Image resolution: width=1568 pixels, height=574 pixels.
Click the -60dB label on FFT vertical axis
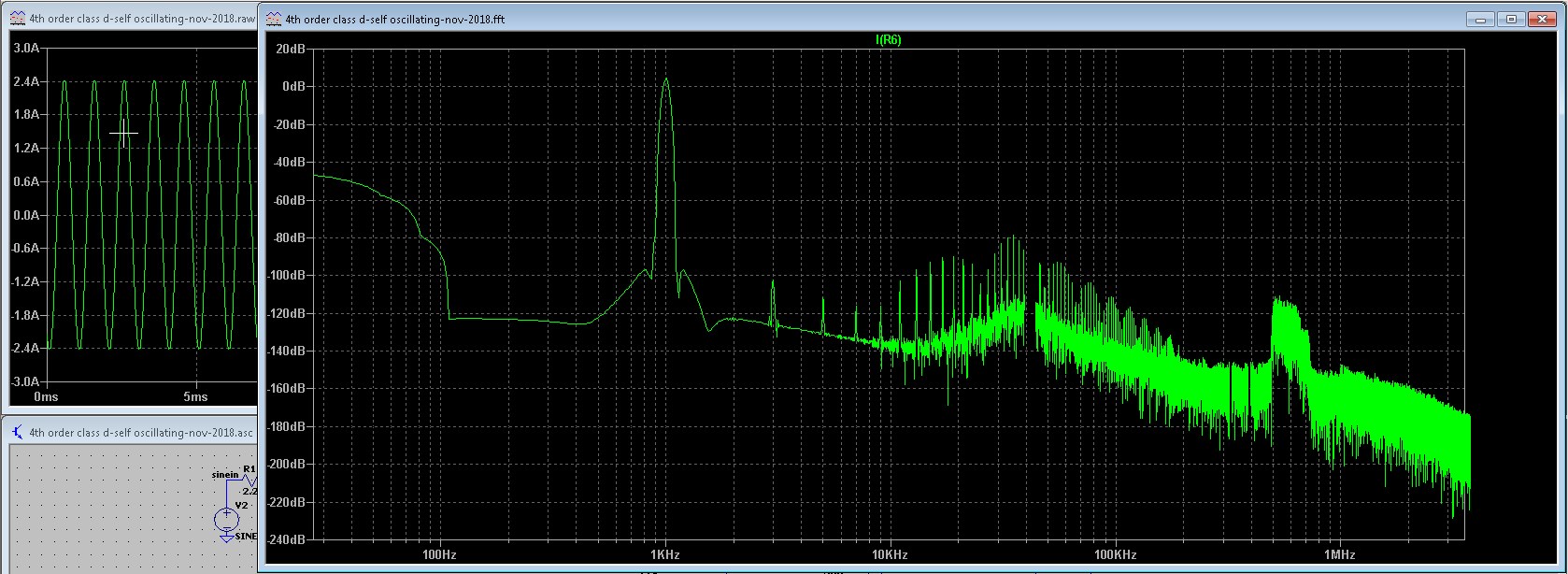click(x=288, y=200)
